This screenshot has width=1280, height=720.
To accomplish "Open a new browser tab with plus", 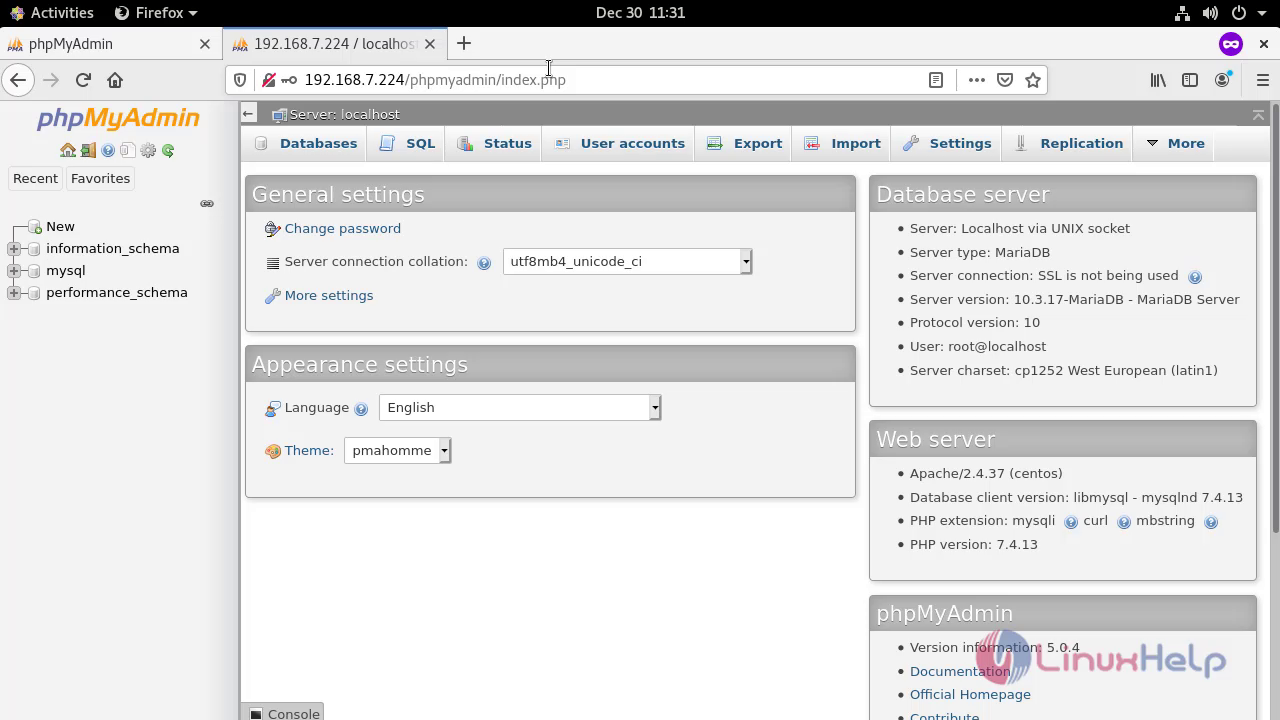I will (464, 44).
